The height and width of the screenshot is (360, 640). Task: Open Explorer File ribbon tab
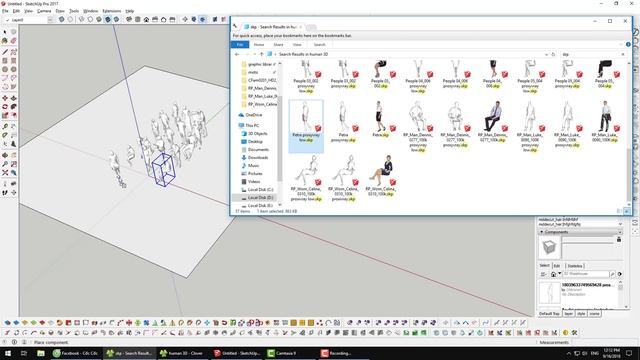click(x=240, y=44)
